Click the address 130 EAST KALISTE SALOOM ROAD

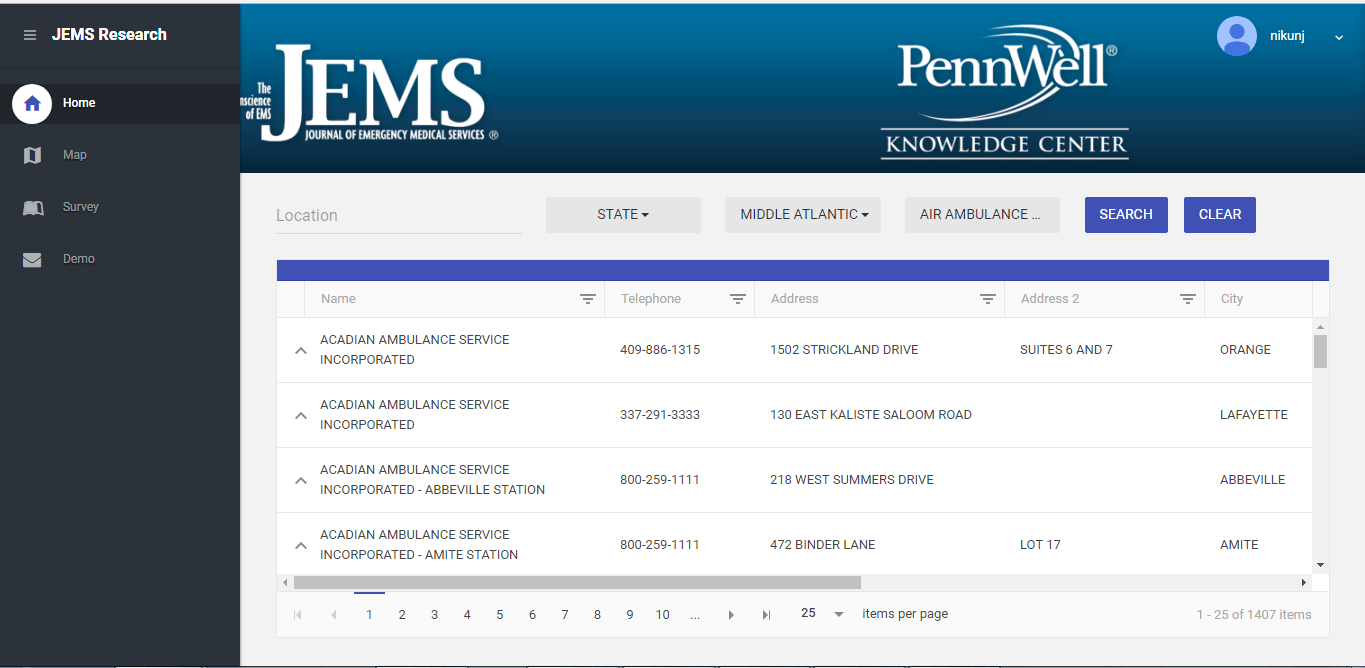[x=871, y=415]
